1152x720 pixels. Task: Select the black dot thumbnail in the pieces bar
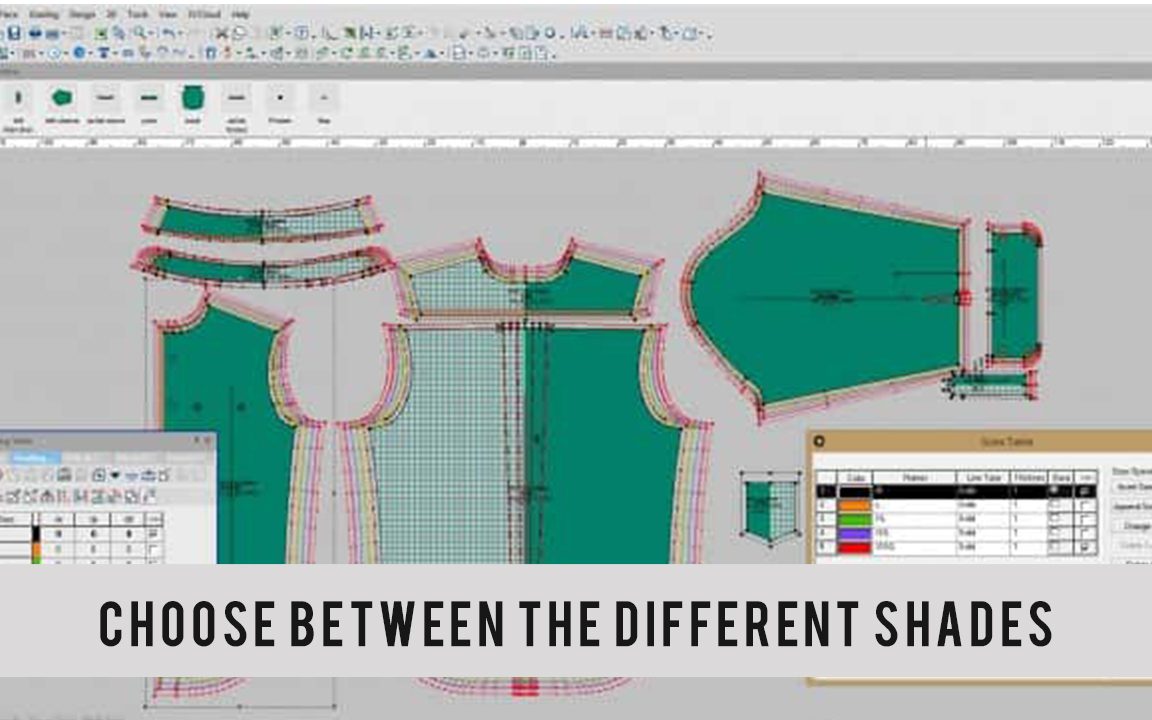point(280,97)
